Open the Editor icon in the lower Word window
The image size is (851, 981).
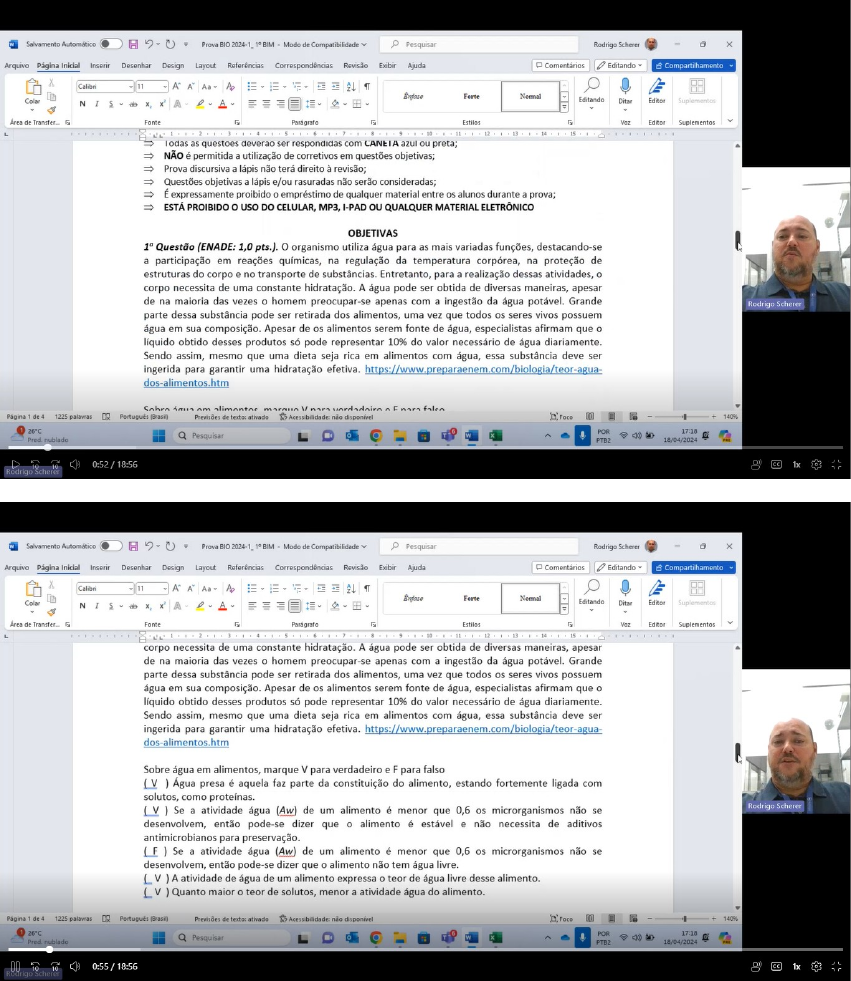coord(656,587)
